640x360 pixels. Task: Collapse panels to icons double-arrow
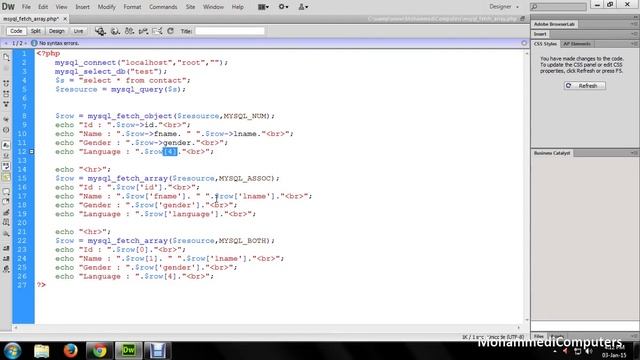point(636,17)
